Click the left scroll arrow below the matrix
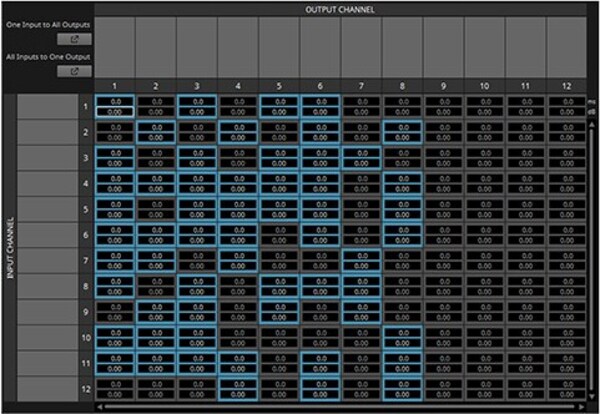600x414 pixels. [x=100, y=406]
